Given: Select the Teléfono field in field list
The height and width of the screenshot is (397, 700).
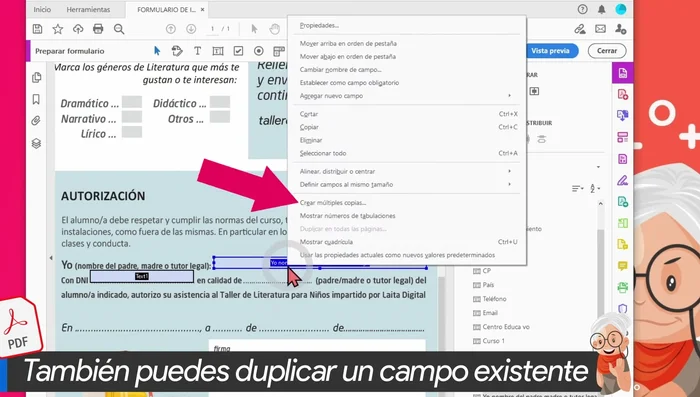Looking at the screenshot, I should click(x=495, y=299).
